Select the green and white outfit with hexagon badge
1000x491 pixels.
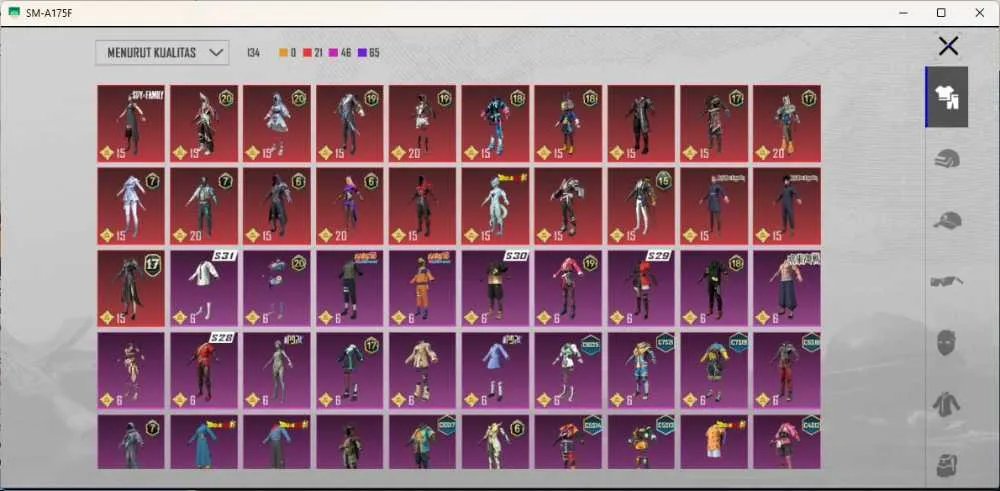click(568, 370)
